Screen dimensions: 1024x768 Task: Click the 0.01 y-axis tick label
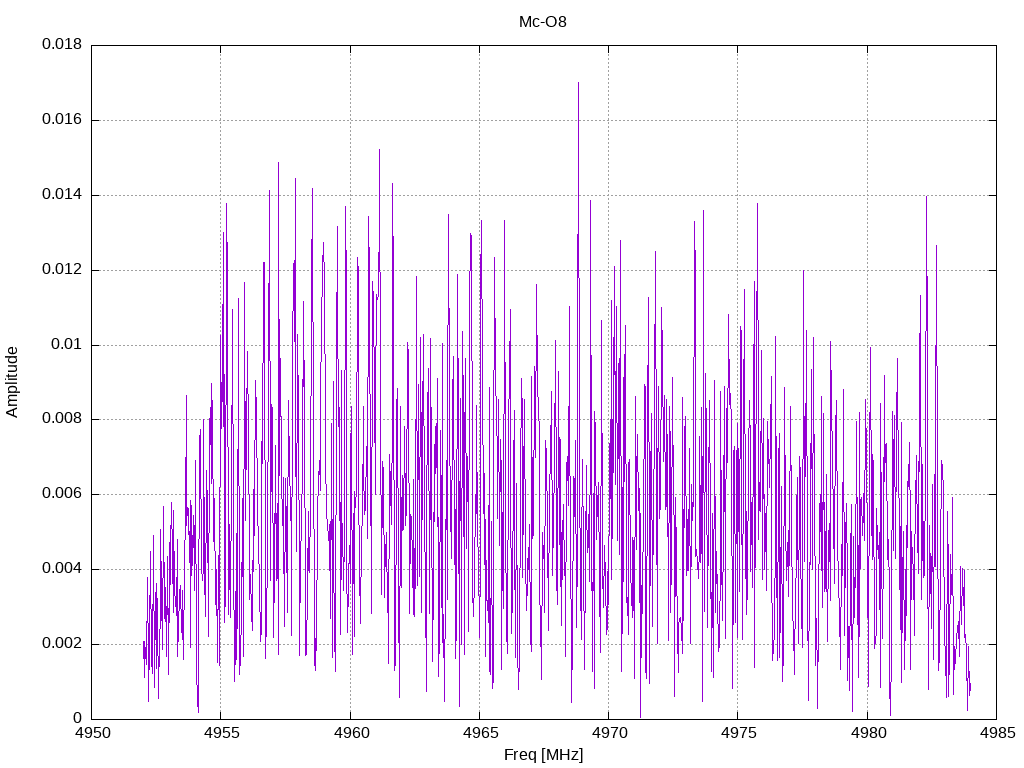pyautogui.click(x=67, y=344)
